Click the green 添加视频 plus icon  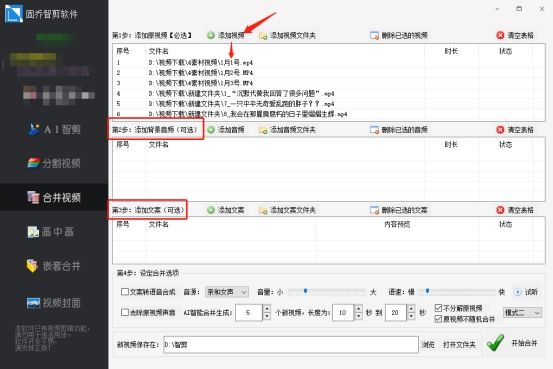(211, 35)
